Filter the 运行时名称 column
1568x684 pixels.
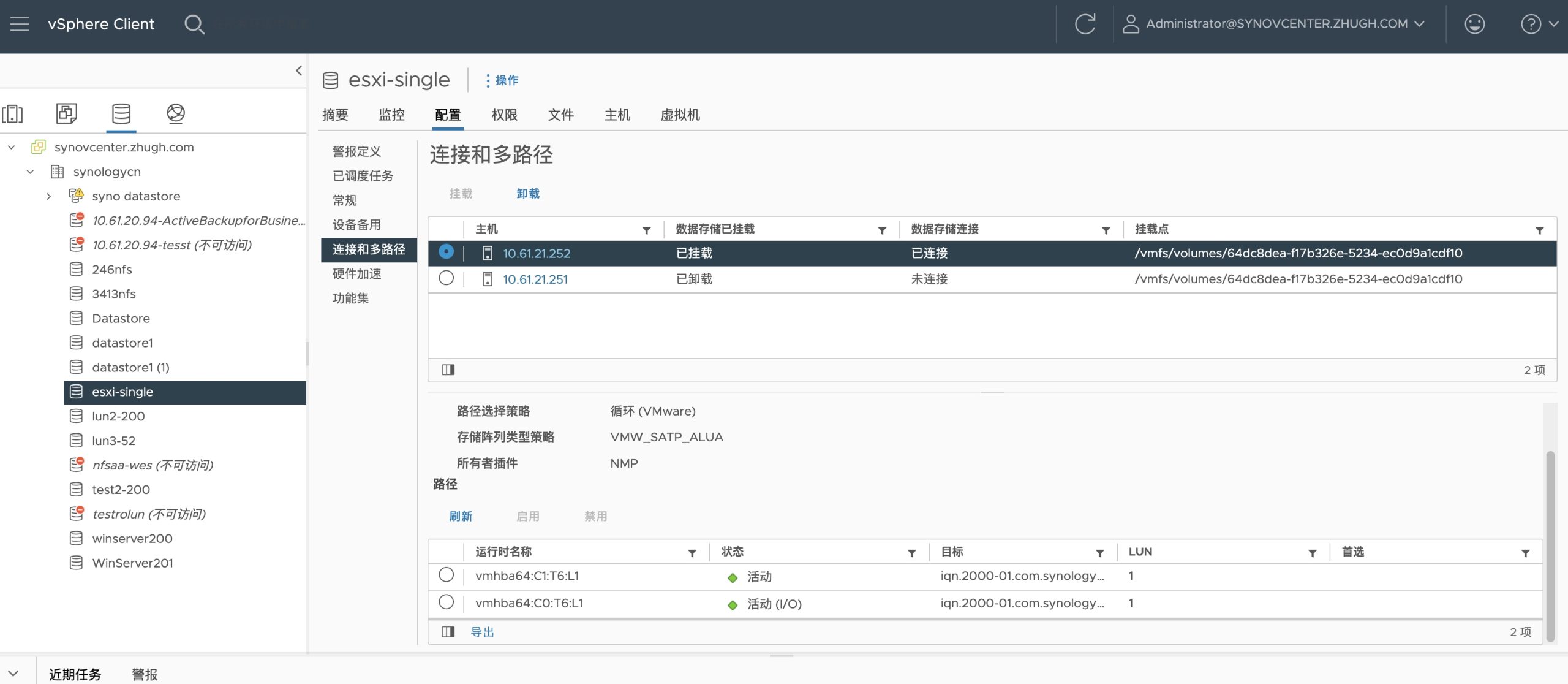tap(692, 553)
